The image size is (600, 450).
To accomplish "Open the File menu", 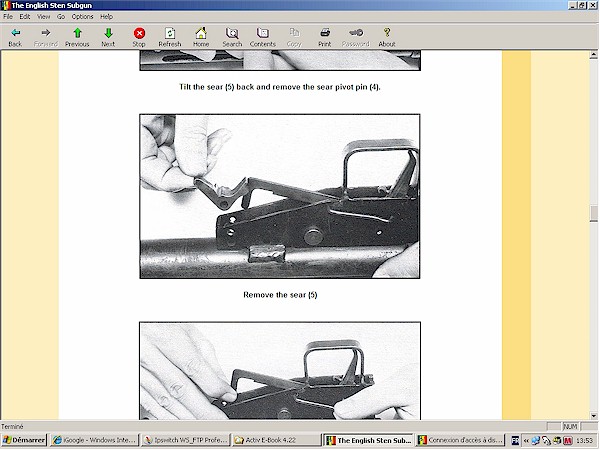I will [x=8, y=16].
